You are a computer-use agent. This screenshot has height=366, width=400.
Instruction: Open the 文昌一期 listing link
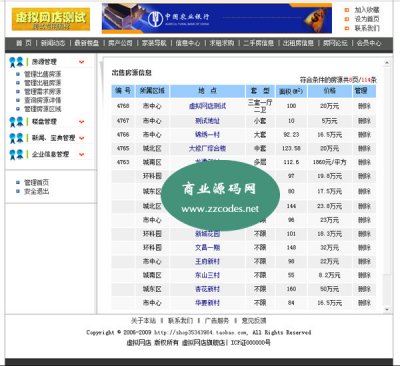[207, 248]
